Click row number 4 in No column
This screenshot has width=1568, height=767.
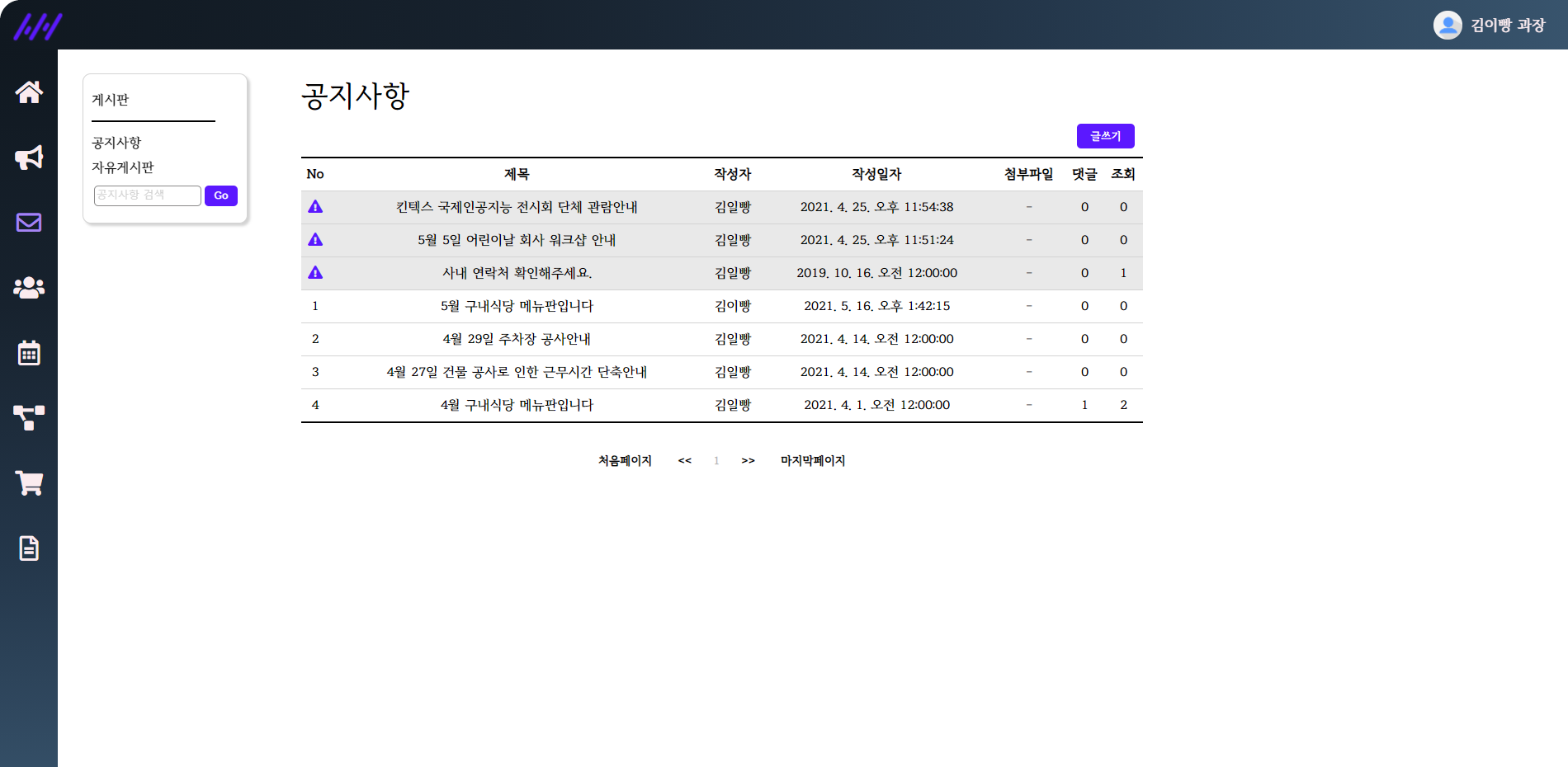tap(315, 405)
